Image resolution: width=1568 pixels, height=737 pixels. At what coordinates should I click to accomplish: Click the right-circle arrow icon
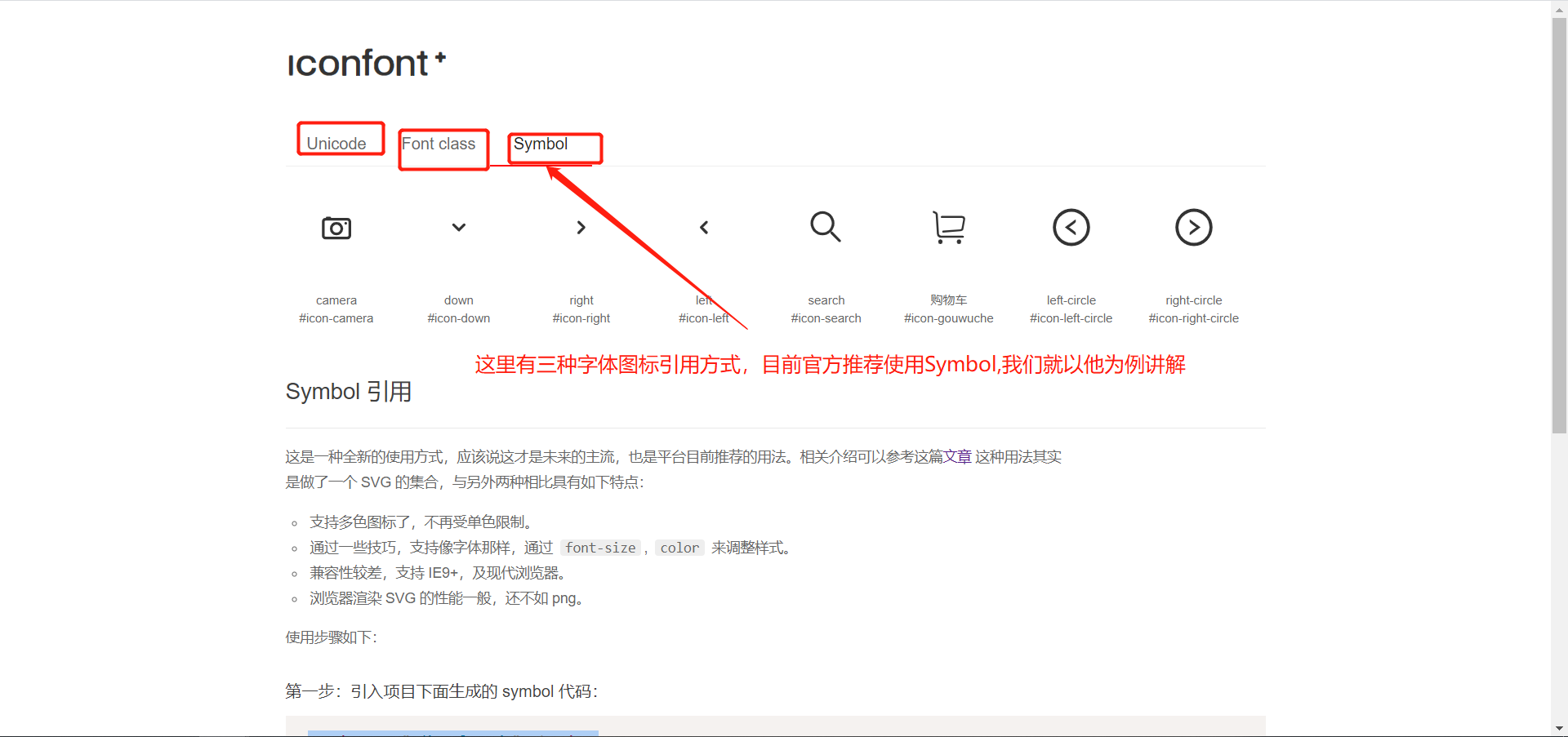click(1194, 227)
